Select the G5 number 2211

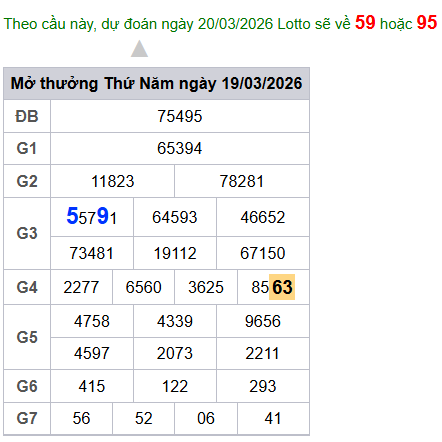point(263,353)
